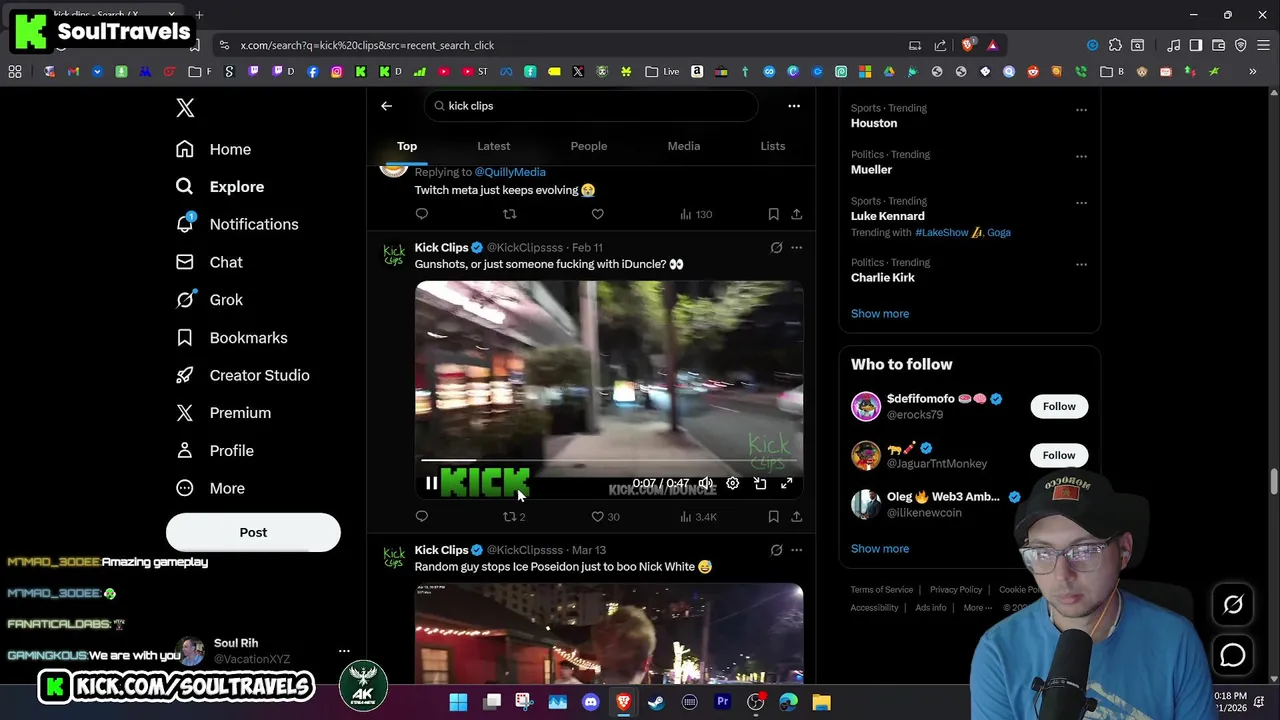The height and width of the screenshot is (720, 1280).
Task: Open Chat in the sidebar
Action: click(x=208, y=262)
